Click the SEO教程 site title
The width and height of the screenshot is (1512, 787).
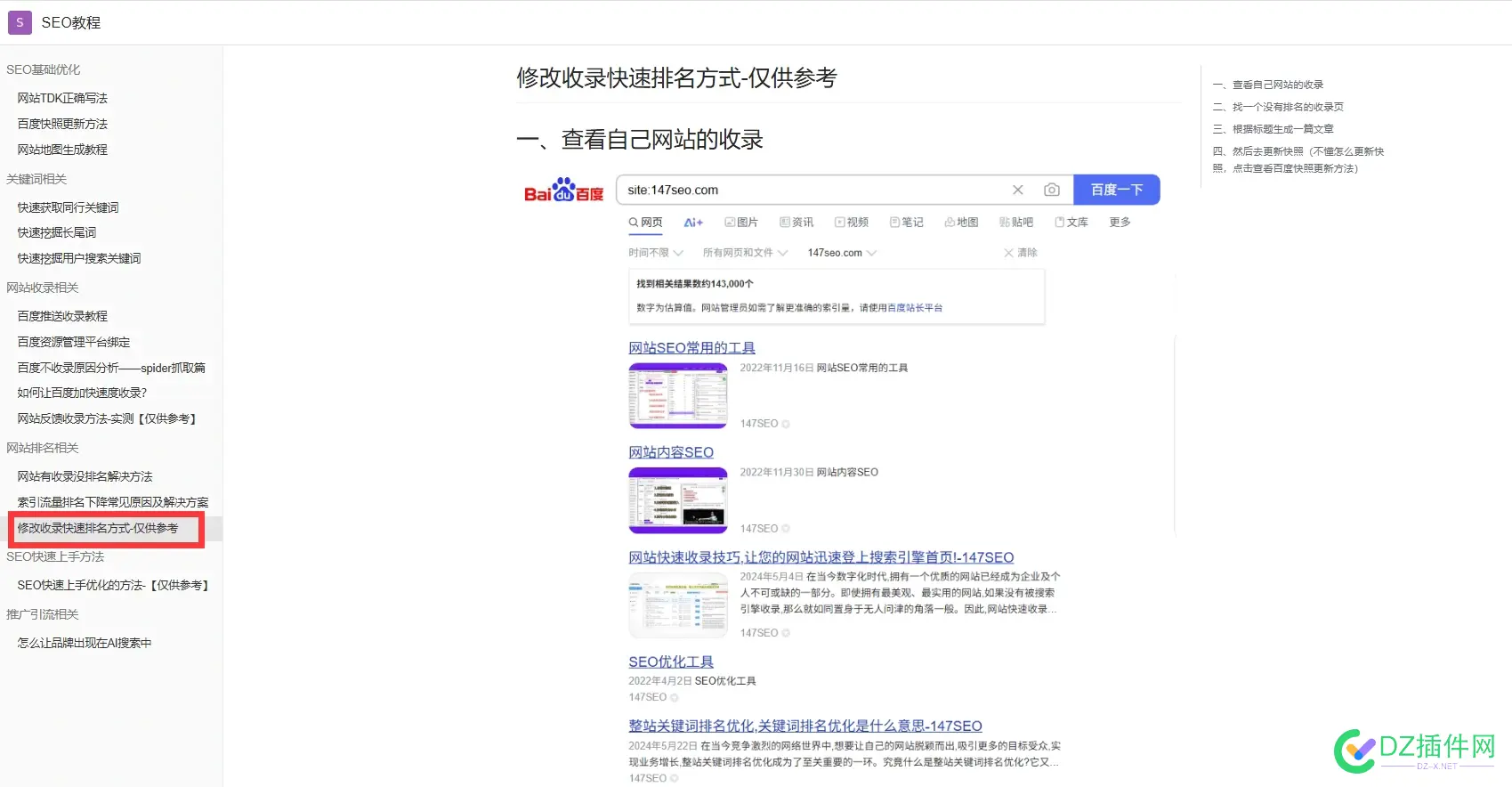click(71, 22)
